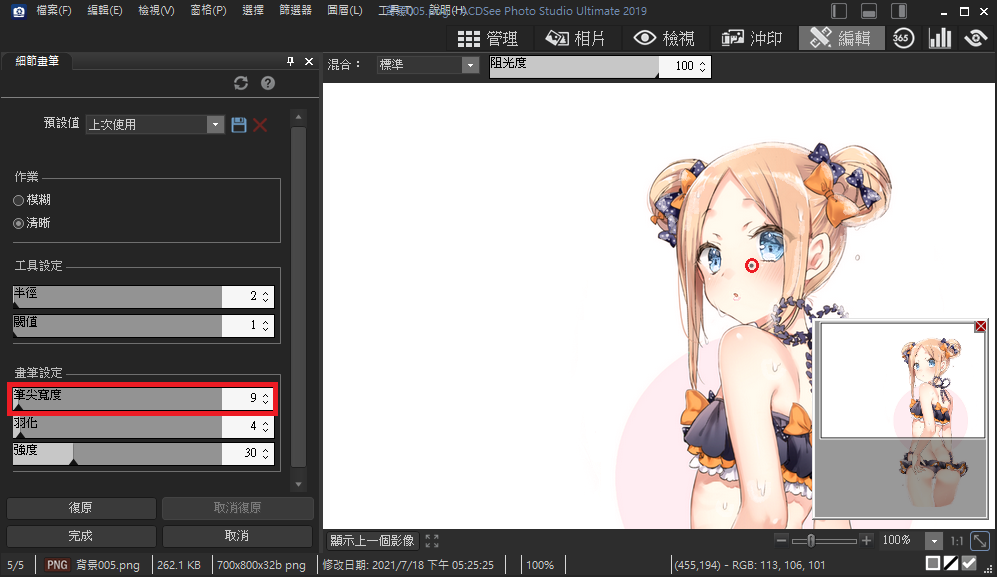Open the 選擇 menu
Screen dimensions: 997x577
253,11
